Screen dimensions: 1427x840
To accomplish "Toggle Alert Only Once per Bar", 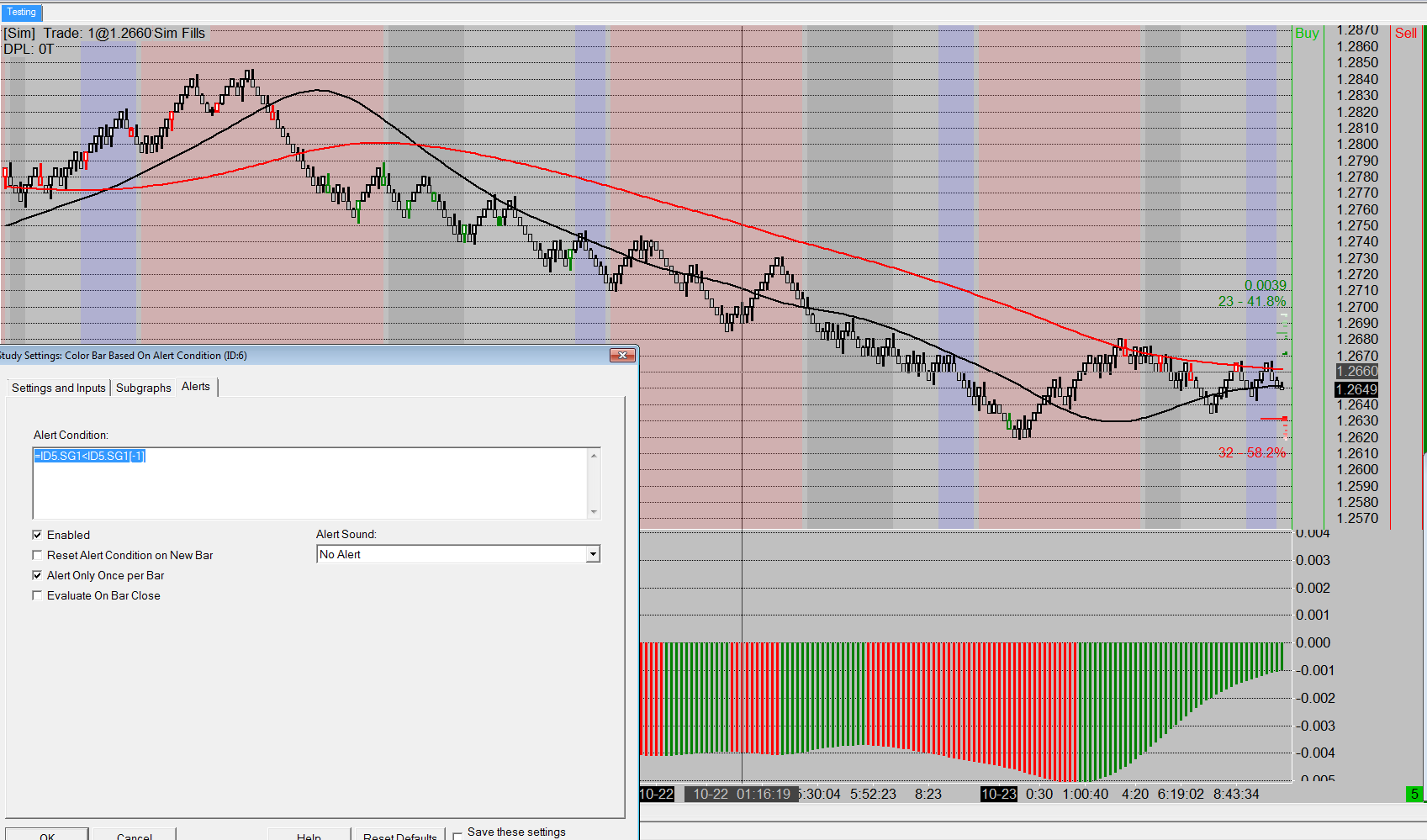I will click(x=37, y=575).
